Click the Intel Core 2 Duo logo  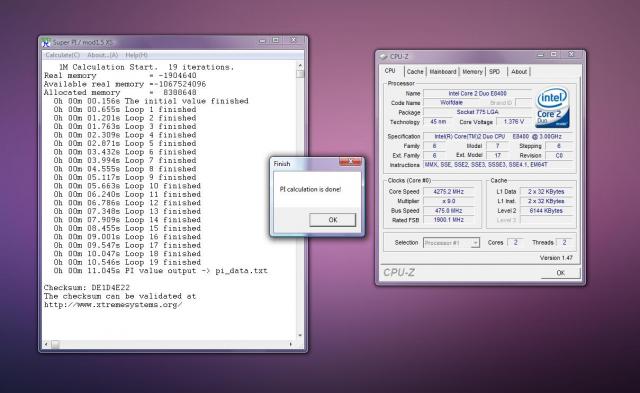click(x=552, y=107)
